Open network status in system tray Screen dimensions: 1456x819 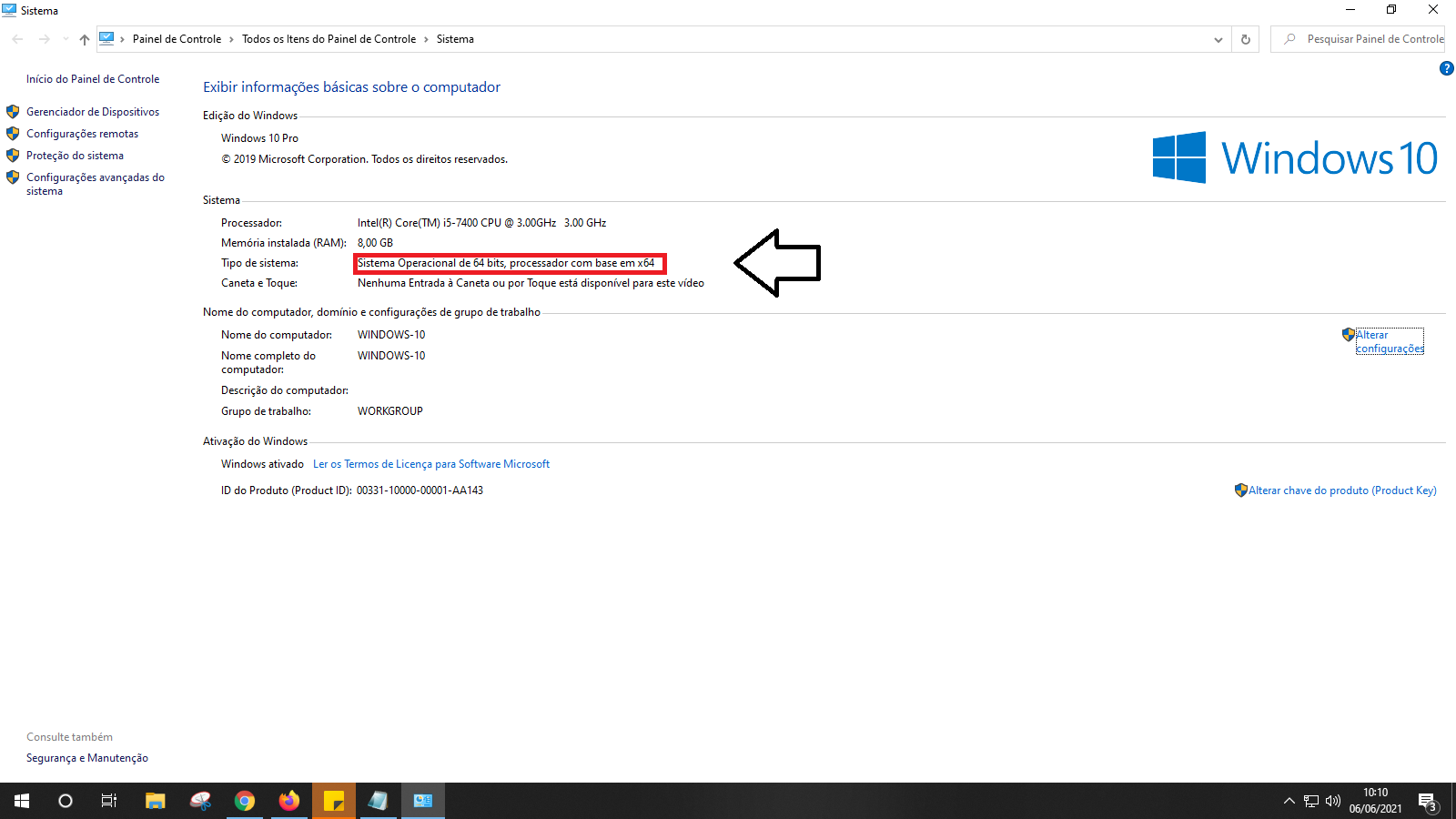[1311, 801]
